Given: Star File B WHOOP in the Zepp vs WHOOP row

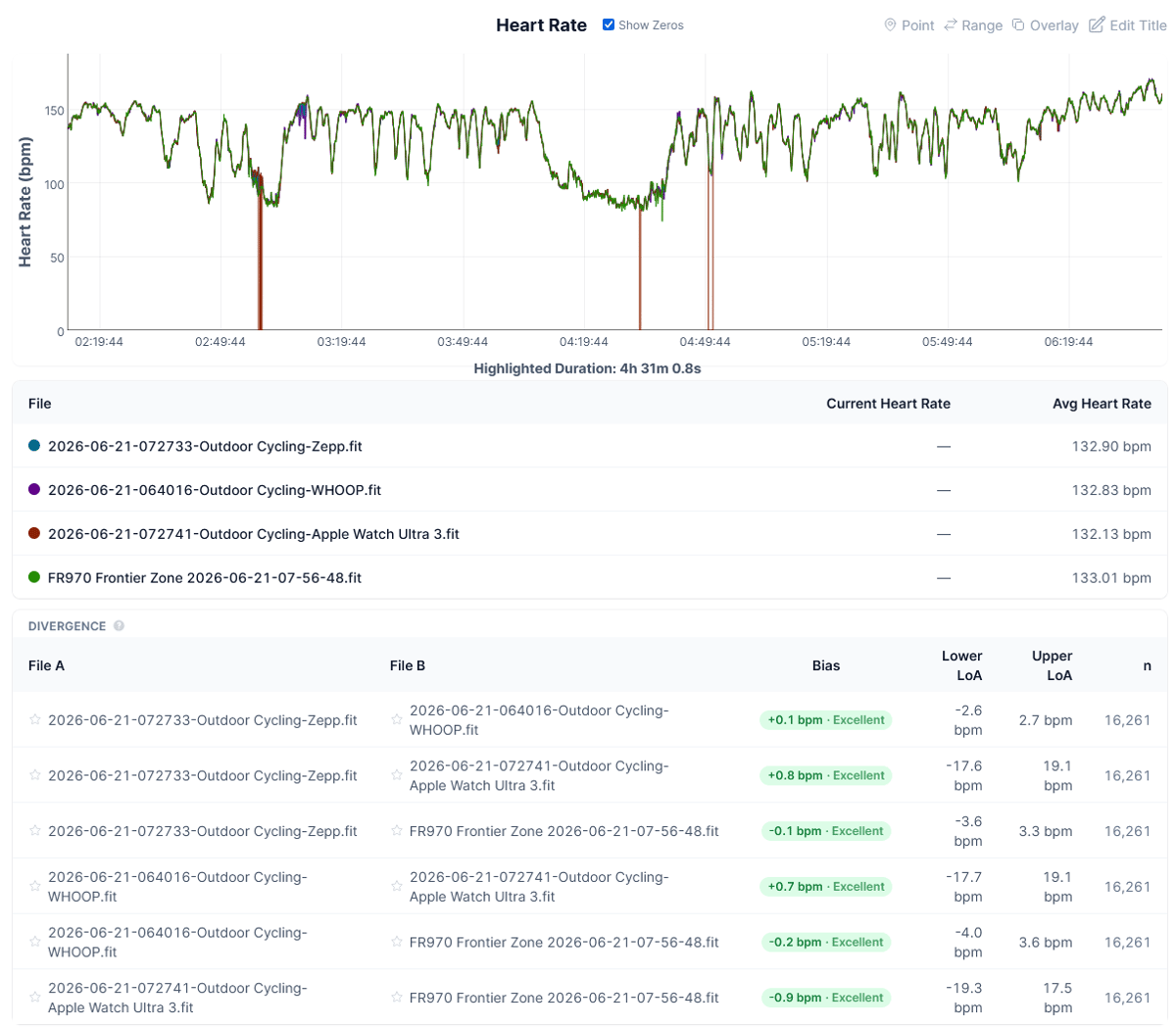Looking at the screenshot, I should tap(397, 719).
